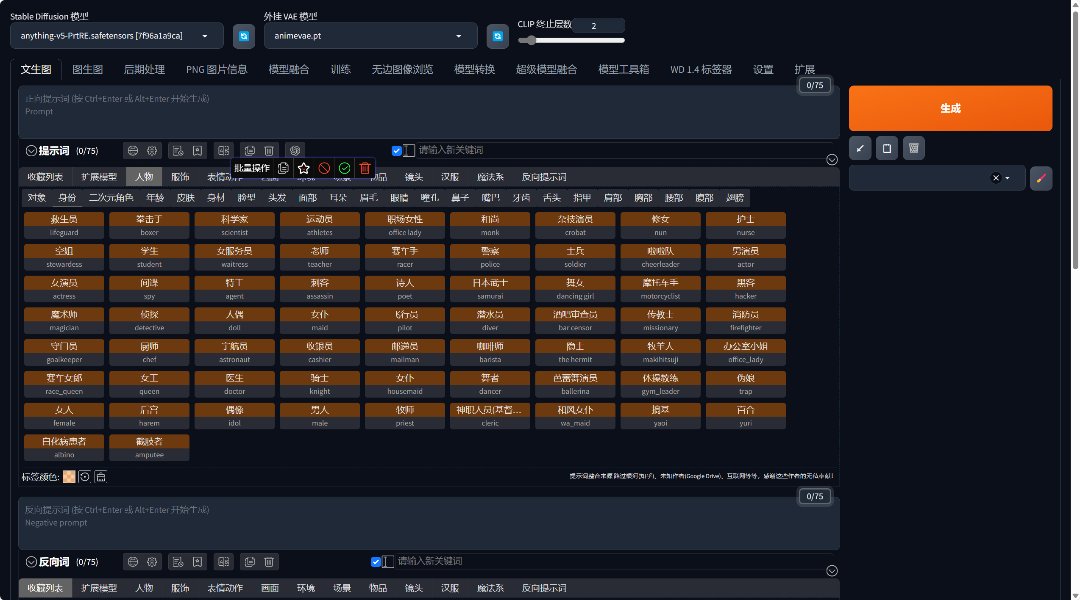Click the red prohibit icon in batch operations

[x=324, y=168]
